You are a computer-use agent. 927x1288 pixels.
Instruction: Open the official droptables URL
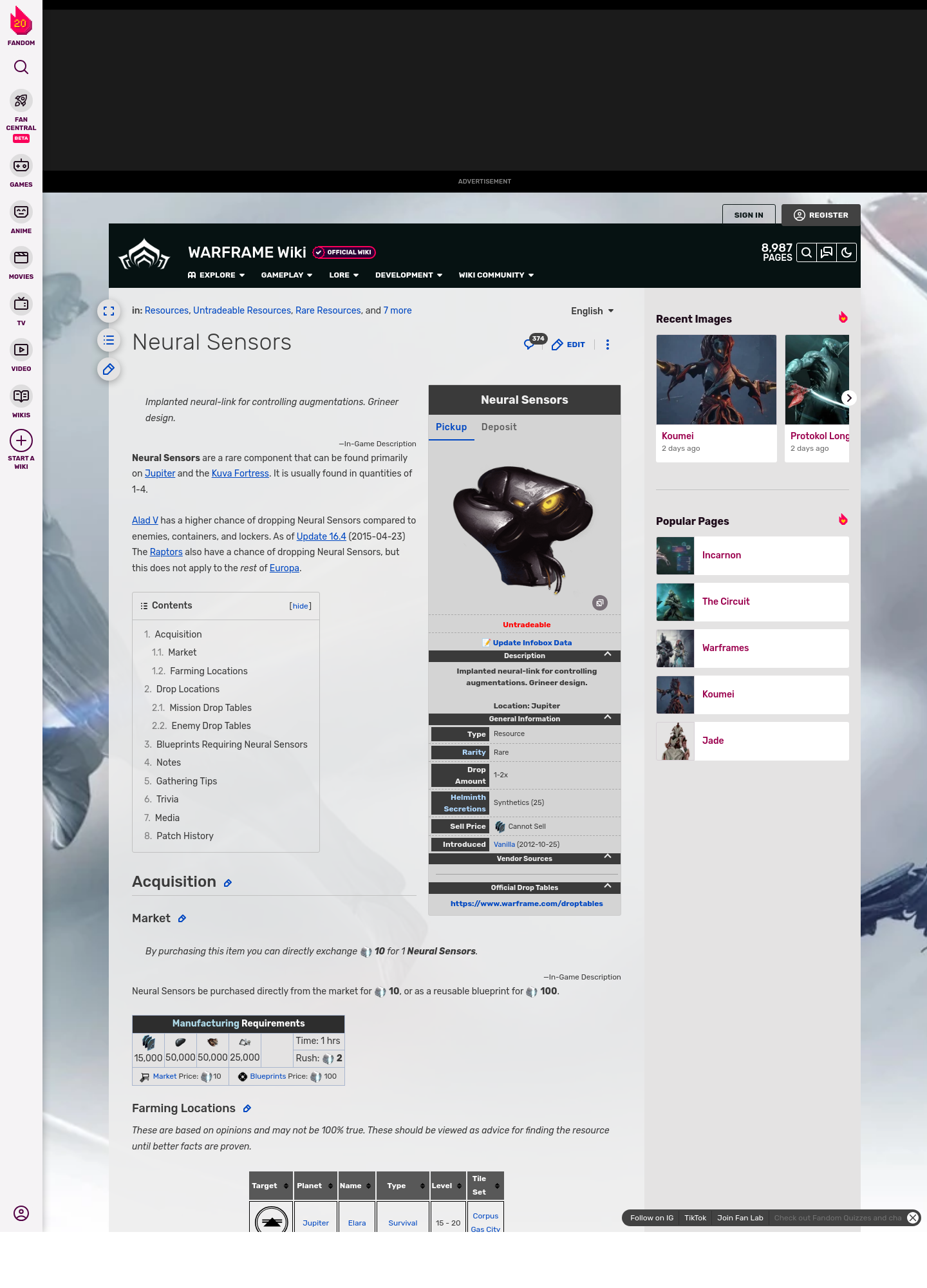(527, 904)
